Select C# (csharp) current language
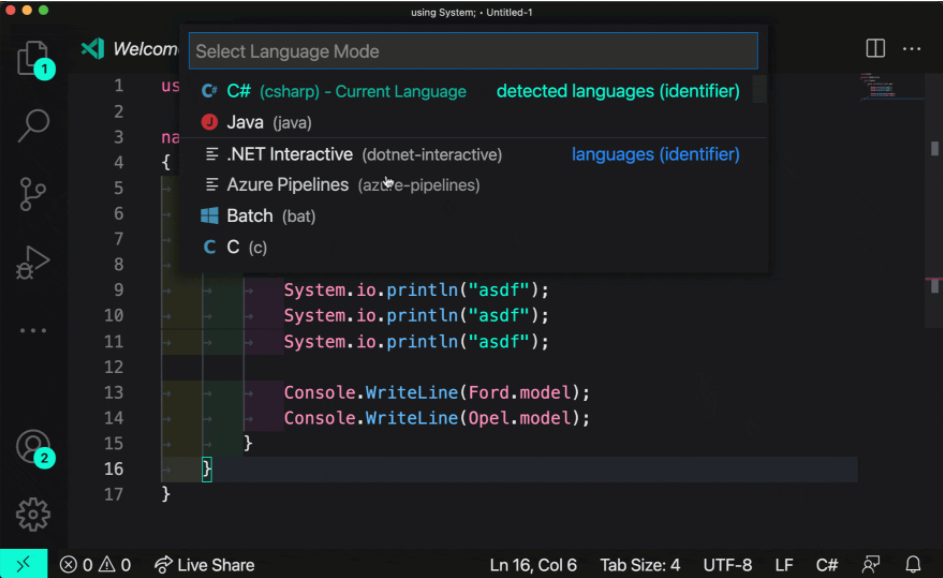Image resolution: width=943 pixels, height=578 pixels. coord(473,91)
